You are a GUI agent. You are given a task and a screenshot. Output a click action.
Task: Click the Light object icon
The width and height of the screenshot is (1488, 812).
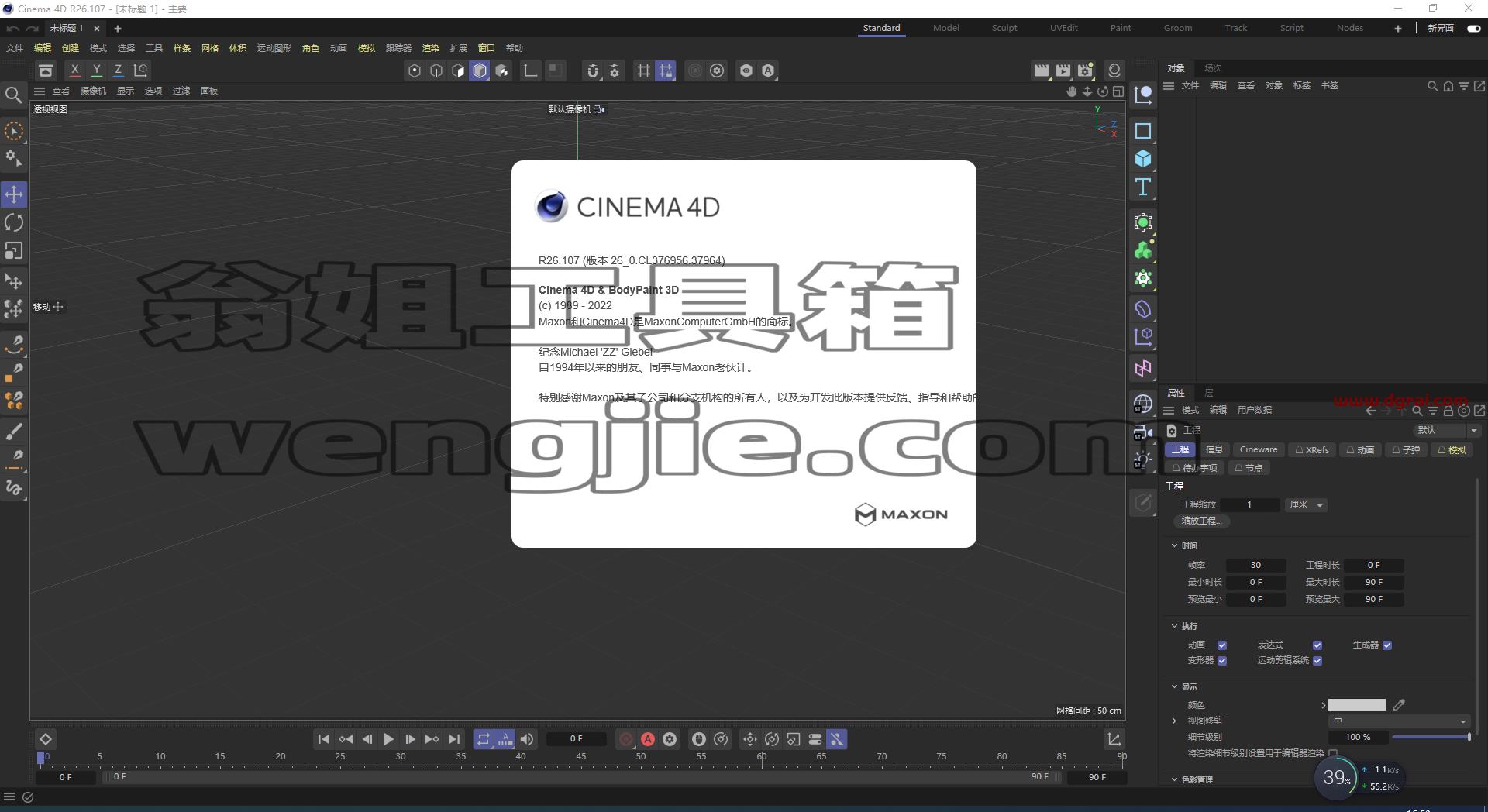click(1143, 459)
